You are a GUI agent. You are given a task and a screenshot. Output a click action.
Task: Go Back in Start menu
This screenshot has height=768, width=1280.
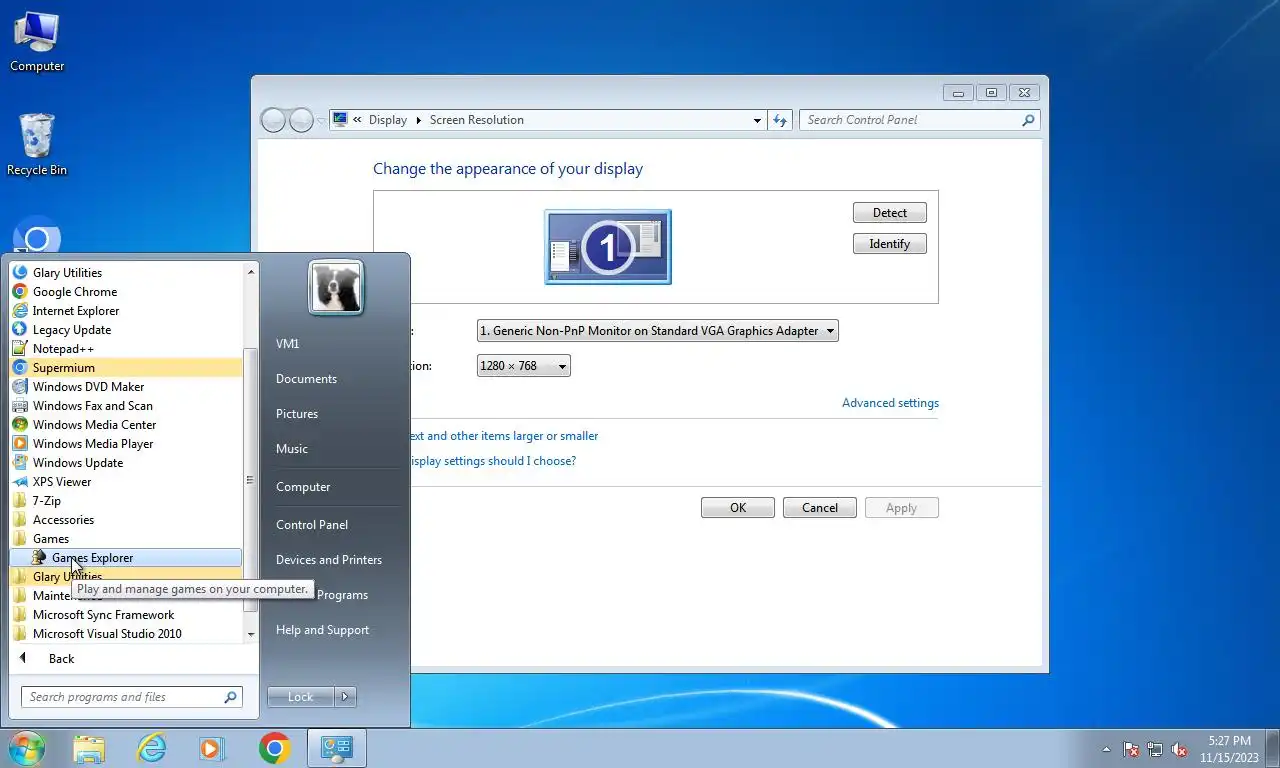coord(61,658)
